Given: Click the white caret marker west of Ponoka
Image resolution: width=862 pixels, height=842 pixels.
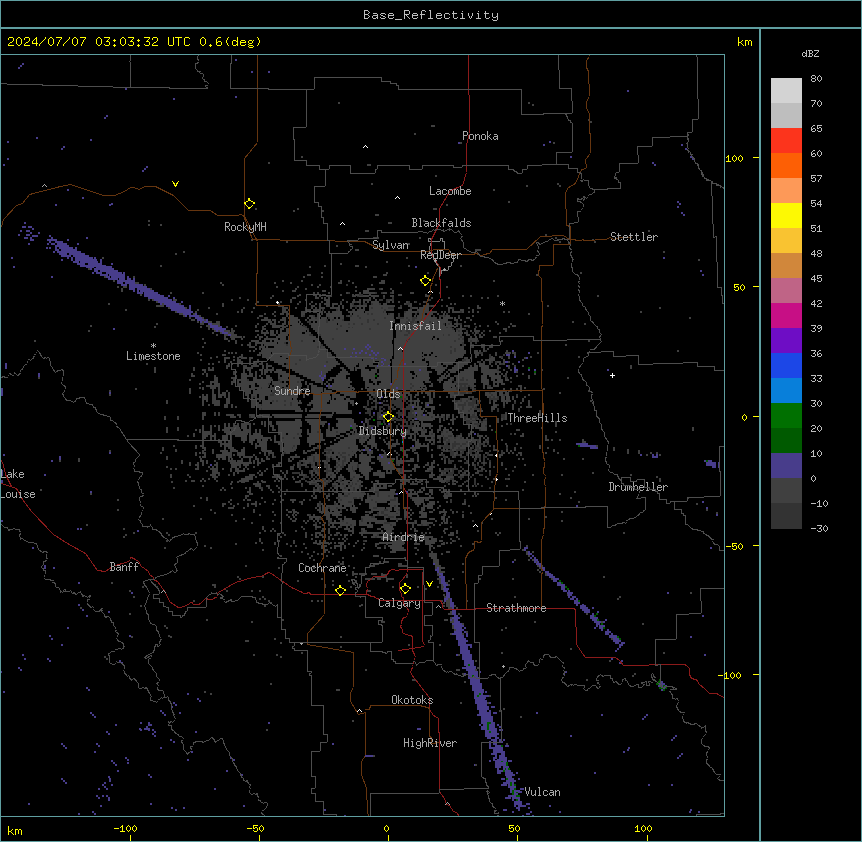Looking at the screenshot, I should (x=365, y=147).
